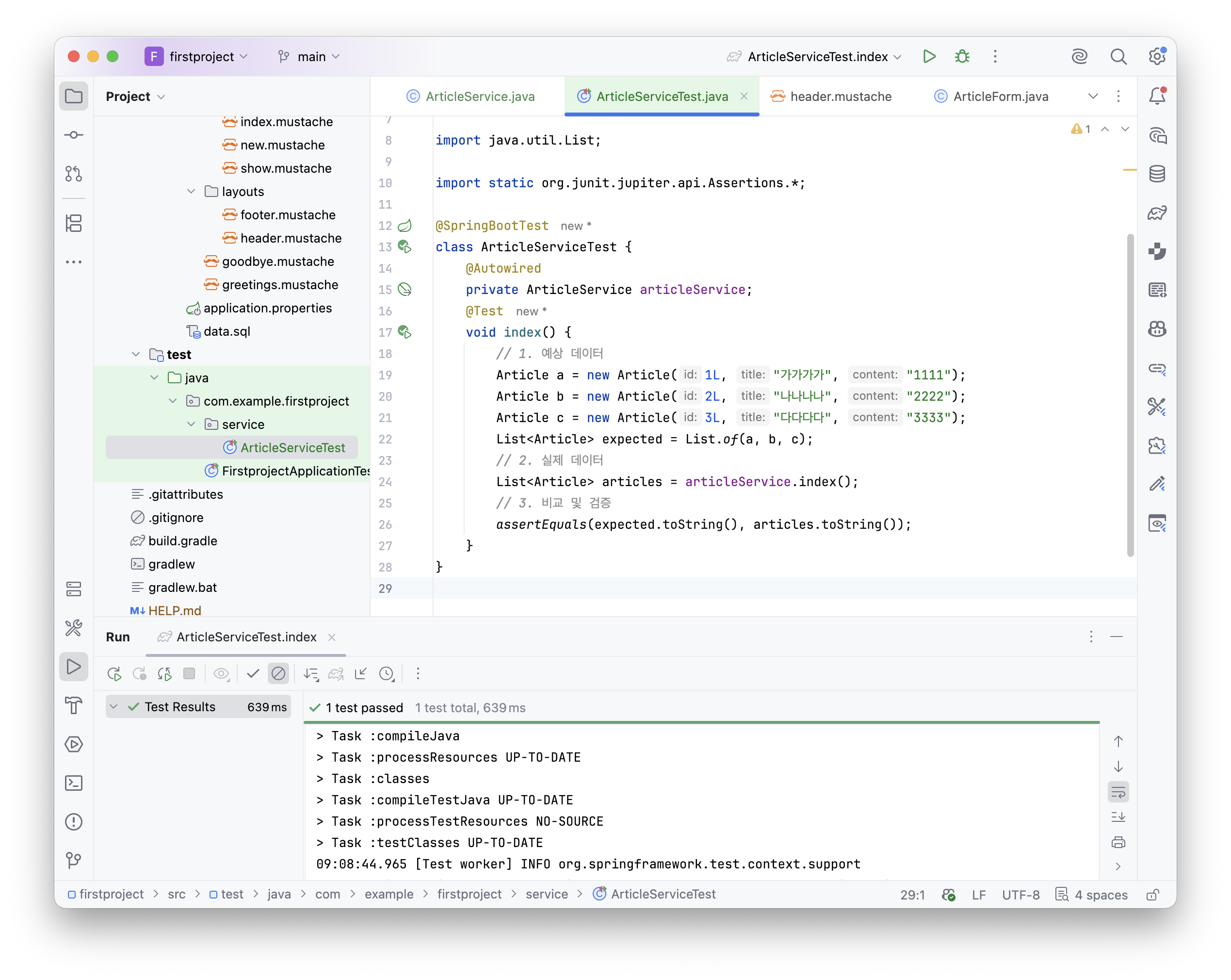Open the ArticleServiceTest.index run configuration dropdown

click(814, 56)
